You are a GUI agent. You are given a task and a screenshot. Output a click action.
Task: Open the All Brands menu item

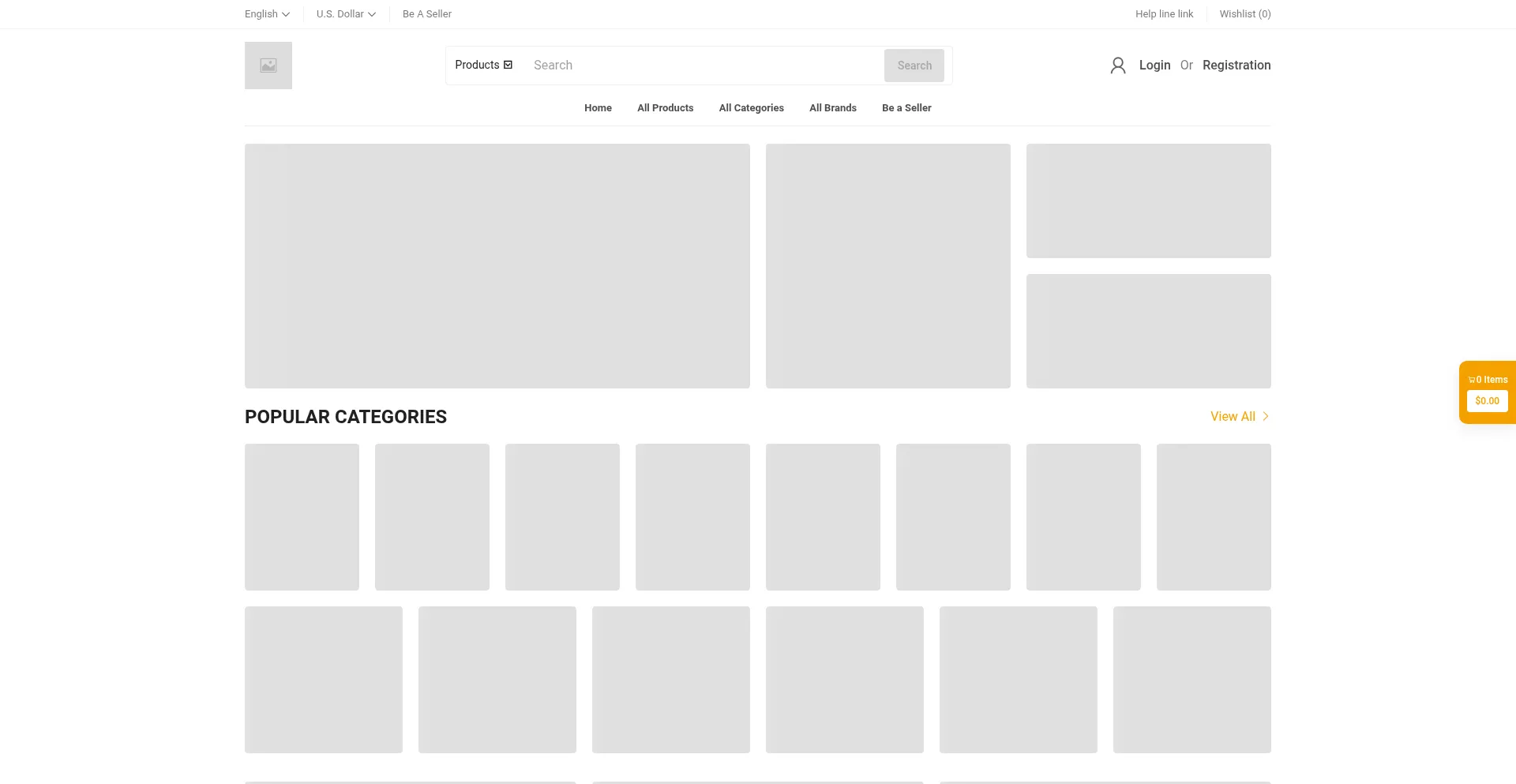coord(832,108)
